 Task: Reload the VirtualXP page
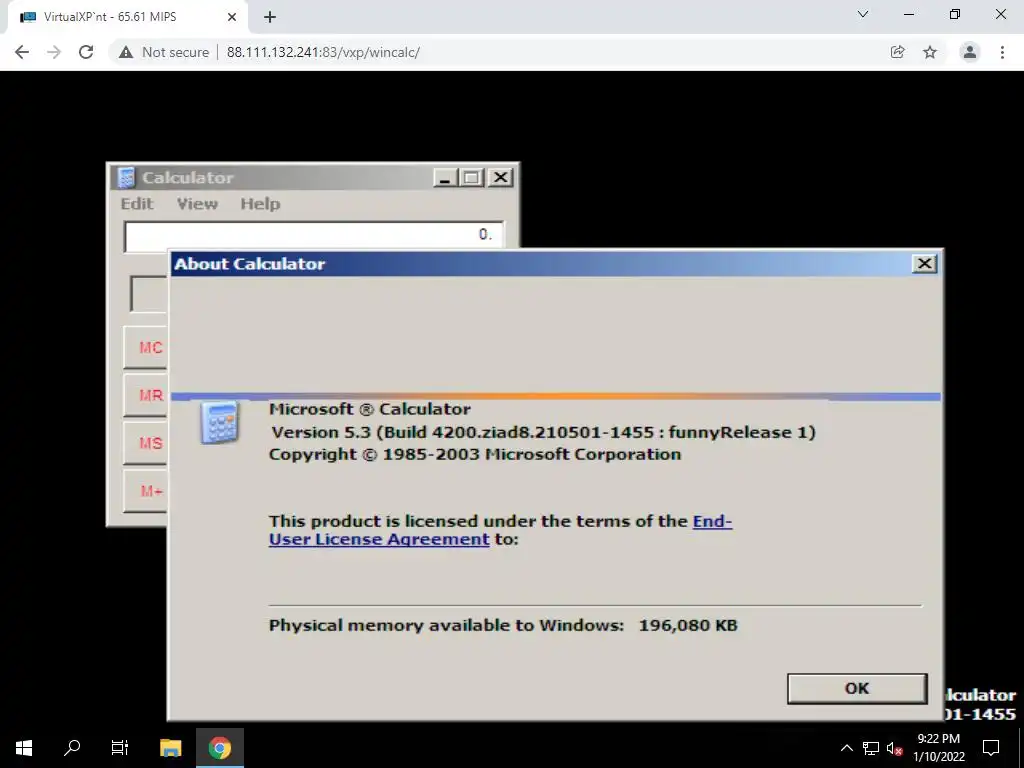click(86, 52)
